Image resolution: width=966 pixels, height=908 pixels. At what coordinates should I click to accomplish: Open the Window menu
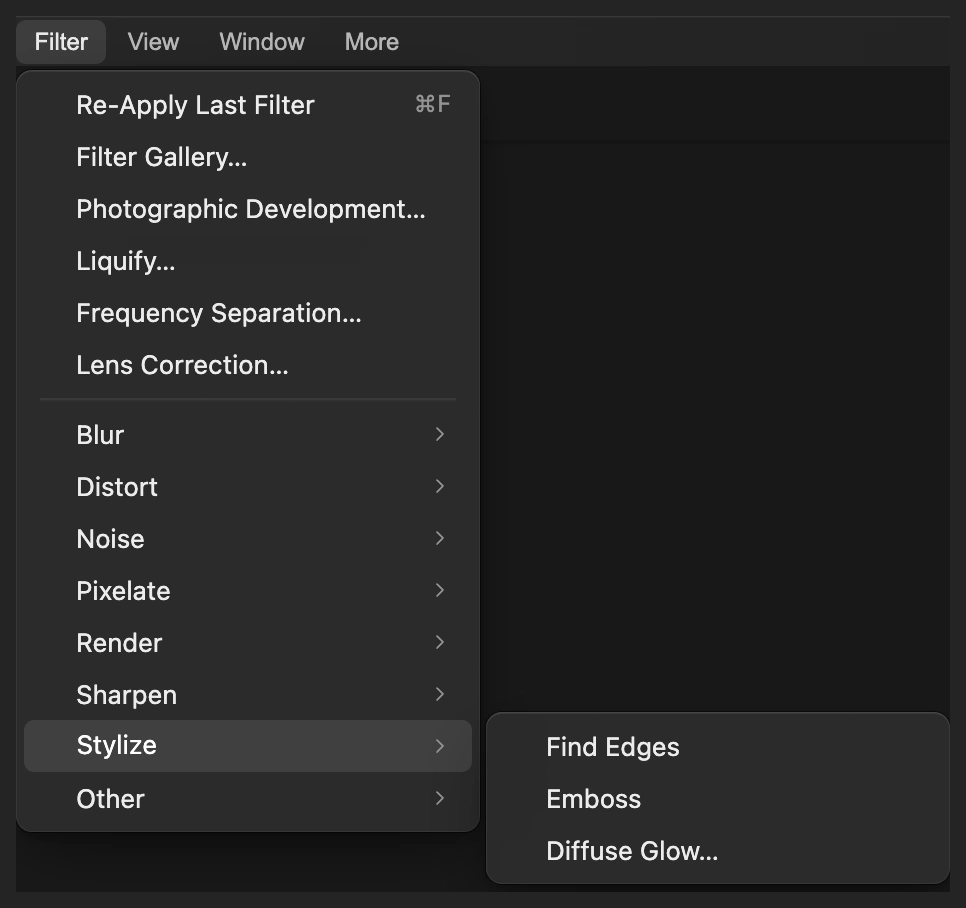pos(262,42)
